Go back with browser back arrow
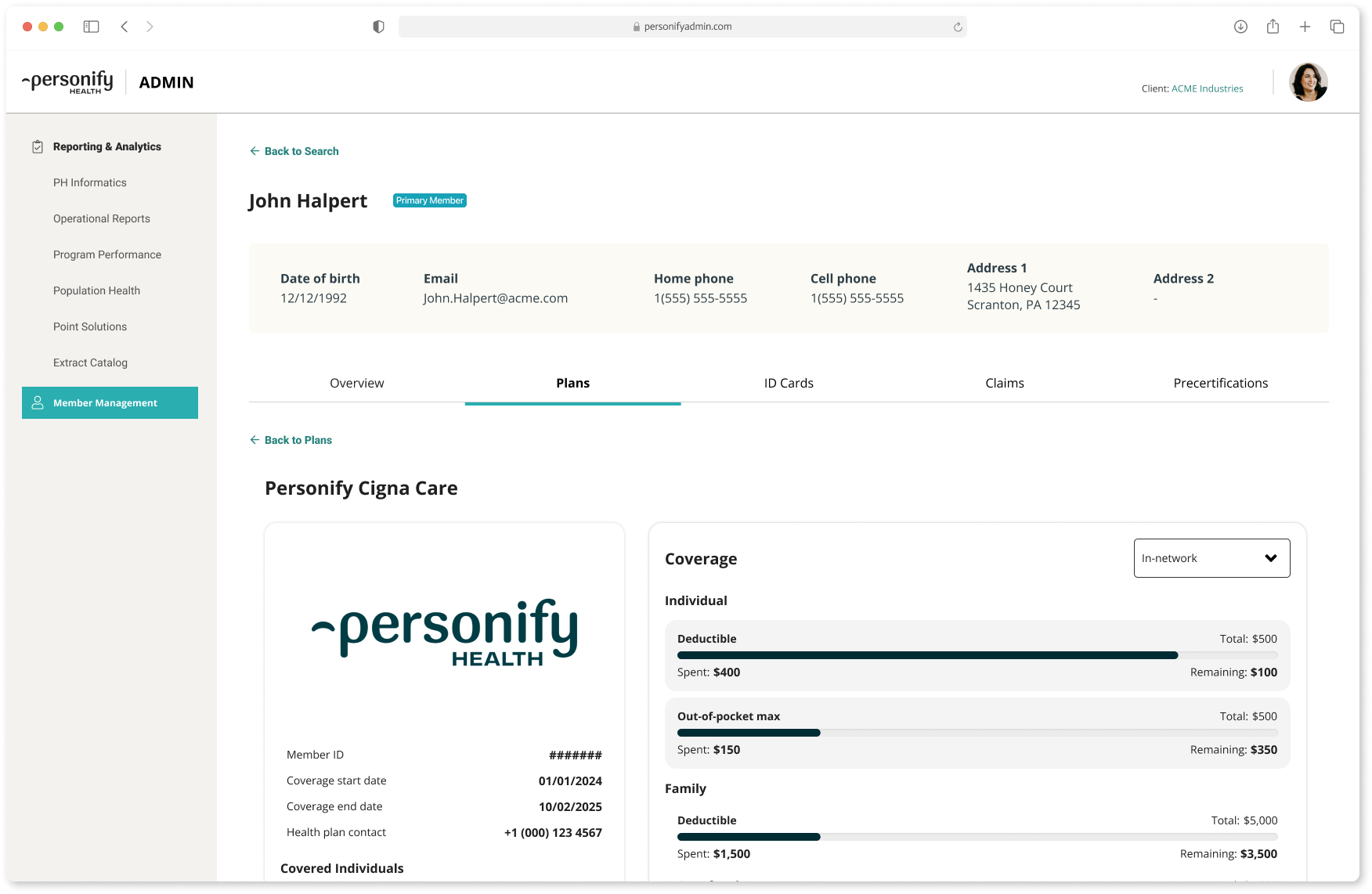The image size is (1372, 894). click(125, 27)
